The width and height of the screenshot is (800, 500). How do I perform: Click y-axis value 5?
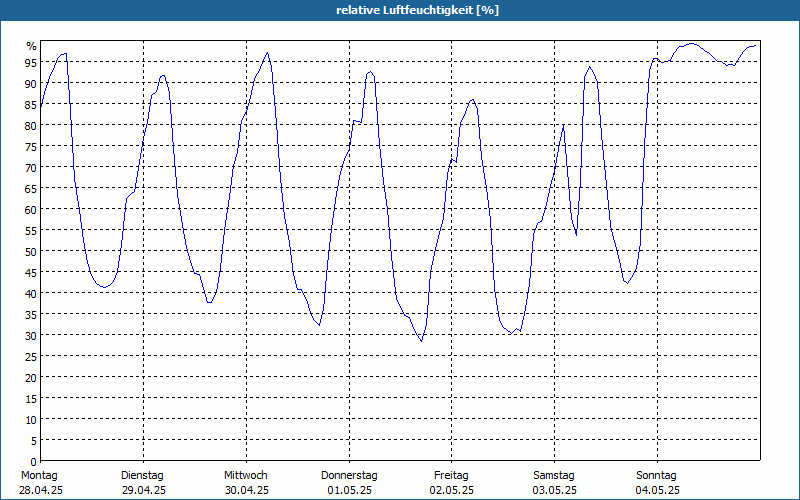(34, 441)
